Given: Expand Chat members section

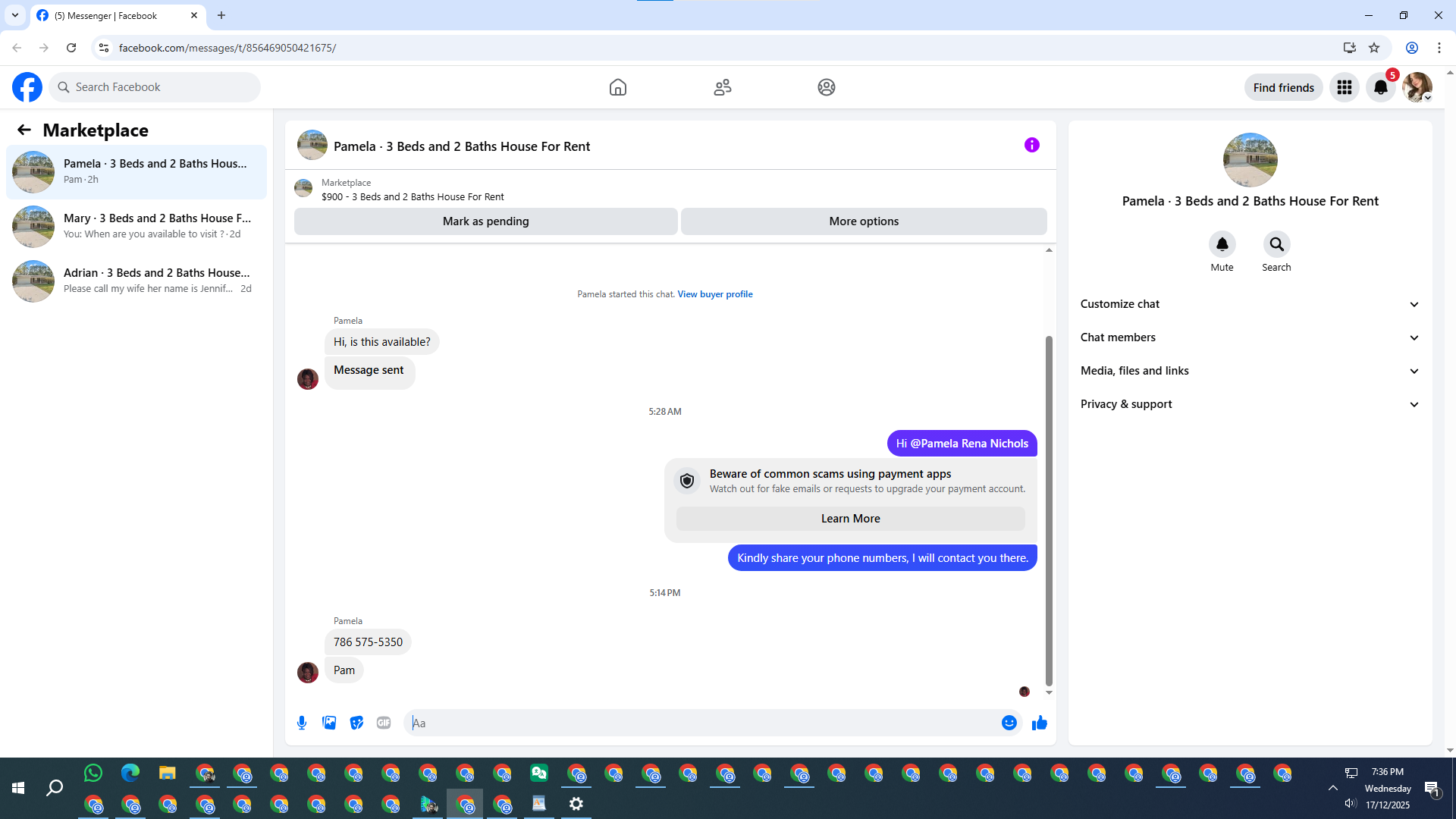Looking at the screenshot, I should coord(1250,337).
